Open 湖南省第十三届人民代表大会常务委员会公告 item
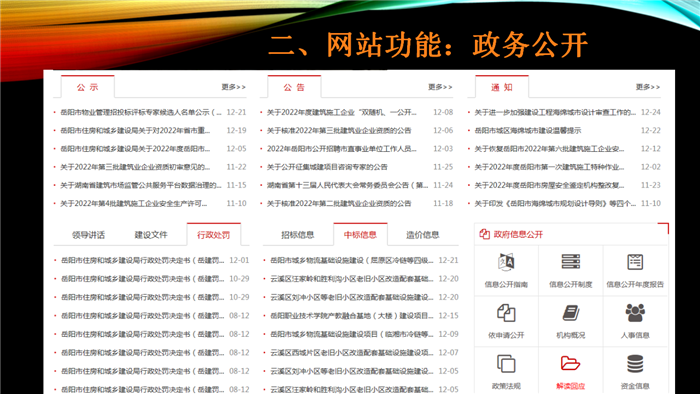This screenshot has height=394, width=700. tap(347, 185)
